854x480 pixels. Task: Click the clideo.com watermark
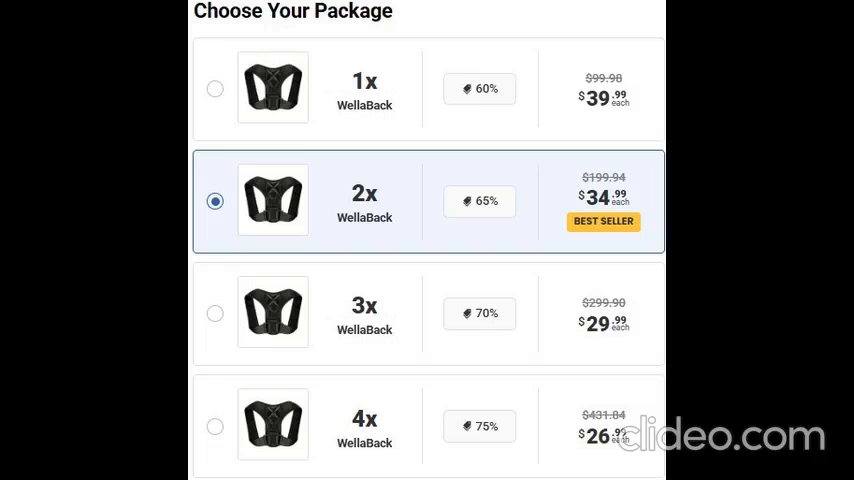[721, 436]
